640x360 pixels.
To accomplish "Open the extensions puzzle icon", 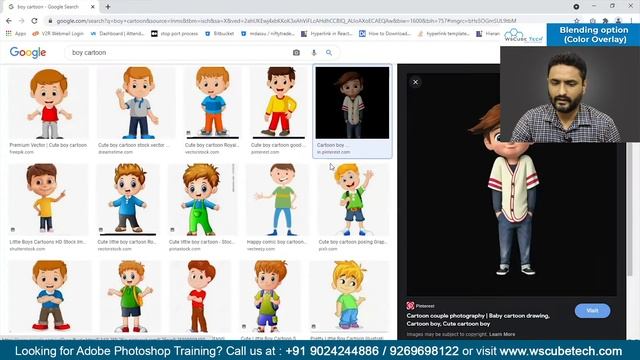I will click(x=605, y=21).
